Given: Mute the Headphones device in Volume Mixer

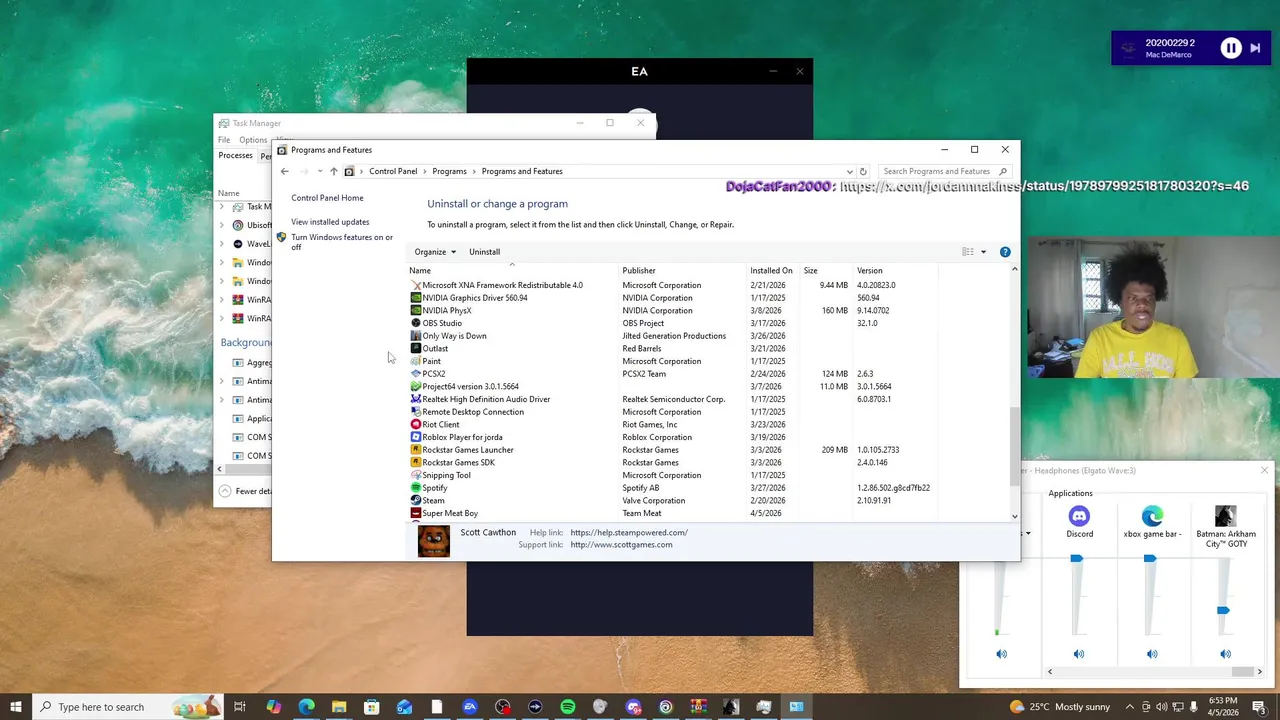Looking at the screenshot, I should (x=1001, y=654).
